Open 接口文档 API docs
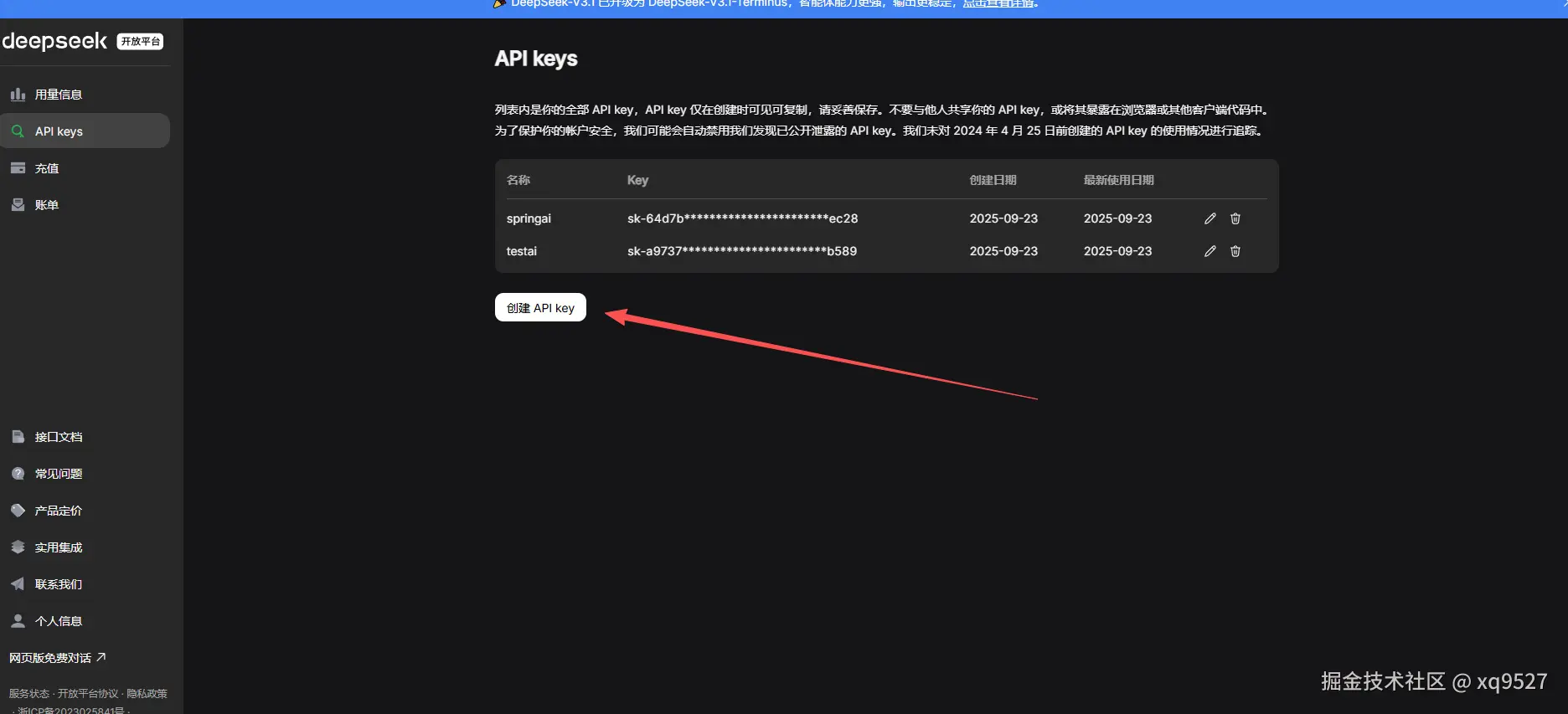The image size is (1568, 714). coord(85,437)
